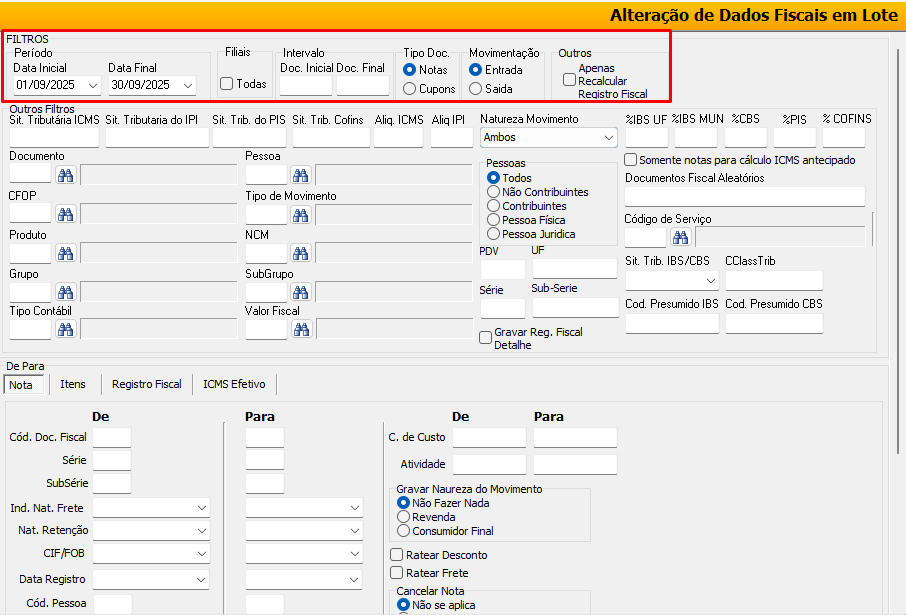Click the Produto search binoculars icon

click(x=66, y=253)
